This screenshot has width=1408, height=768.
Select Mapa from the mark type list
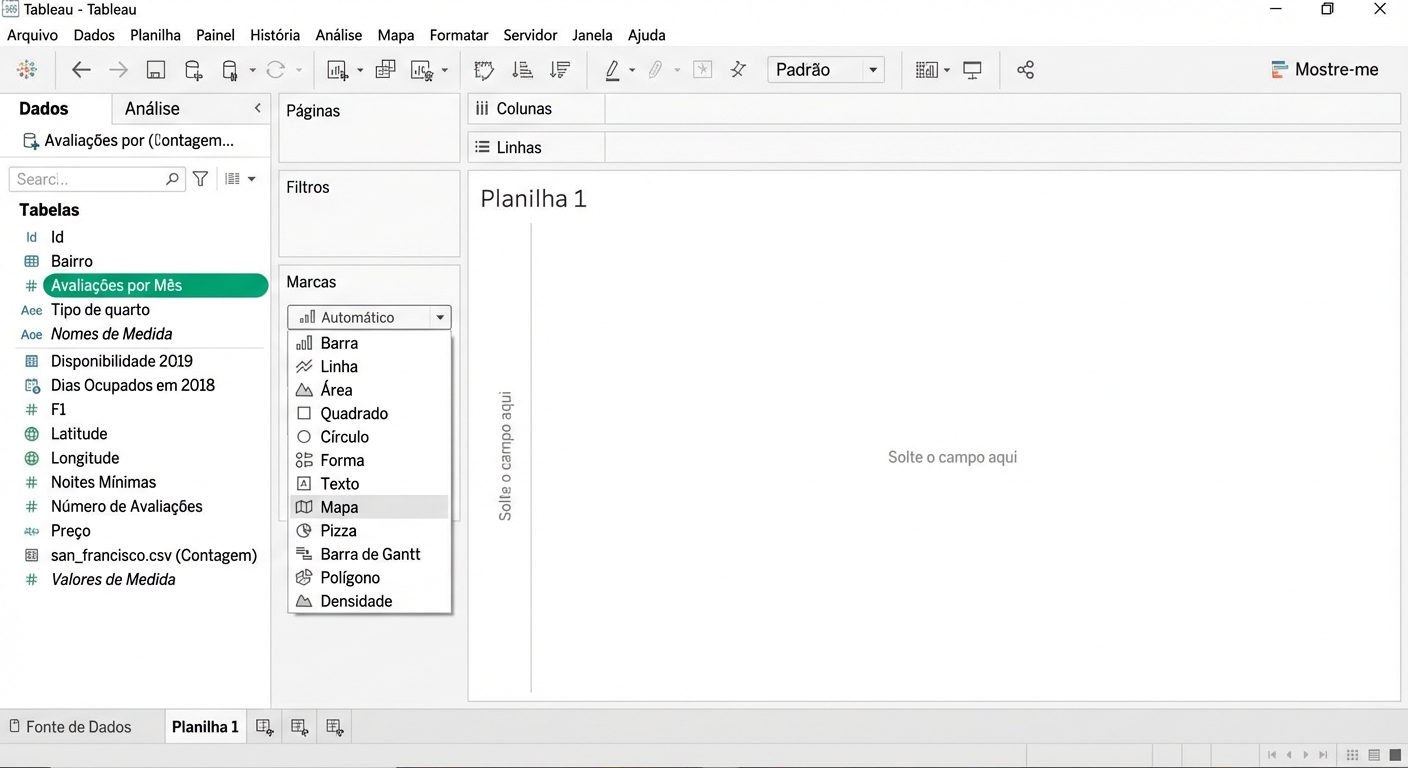pos(340,507)
